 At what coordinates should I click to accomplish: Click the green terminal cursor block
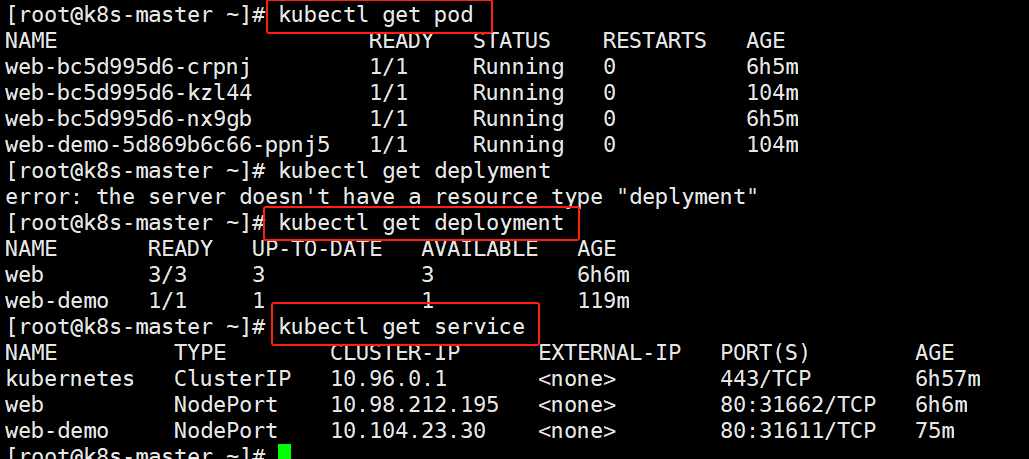pyautogui.click(x=284, y=452)
